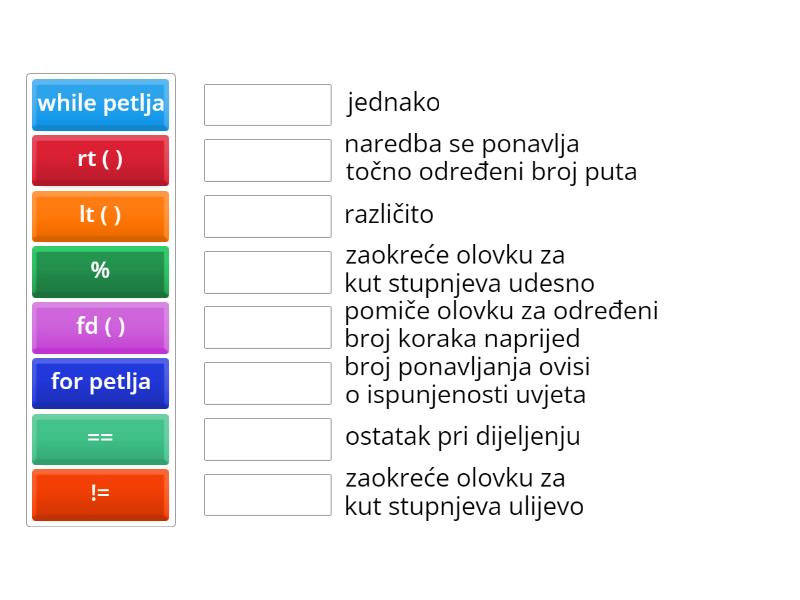
Task: Click the slot for 'točno određeni broj puta'
Action: click(267, 160)
